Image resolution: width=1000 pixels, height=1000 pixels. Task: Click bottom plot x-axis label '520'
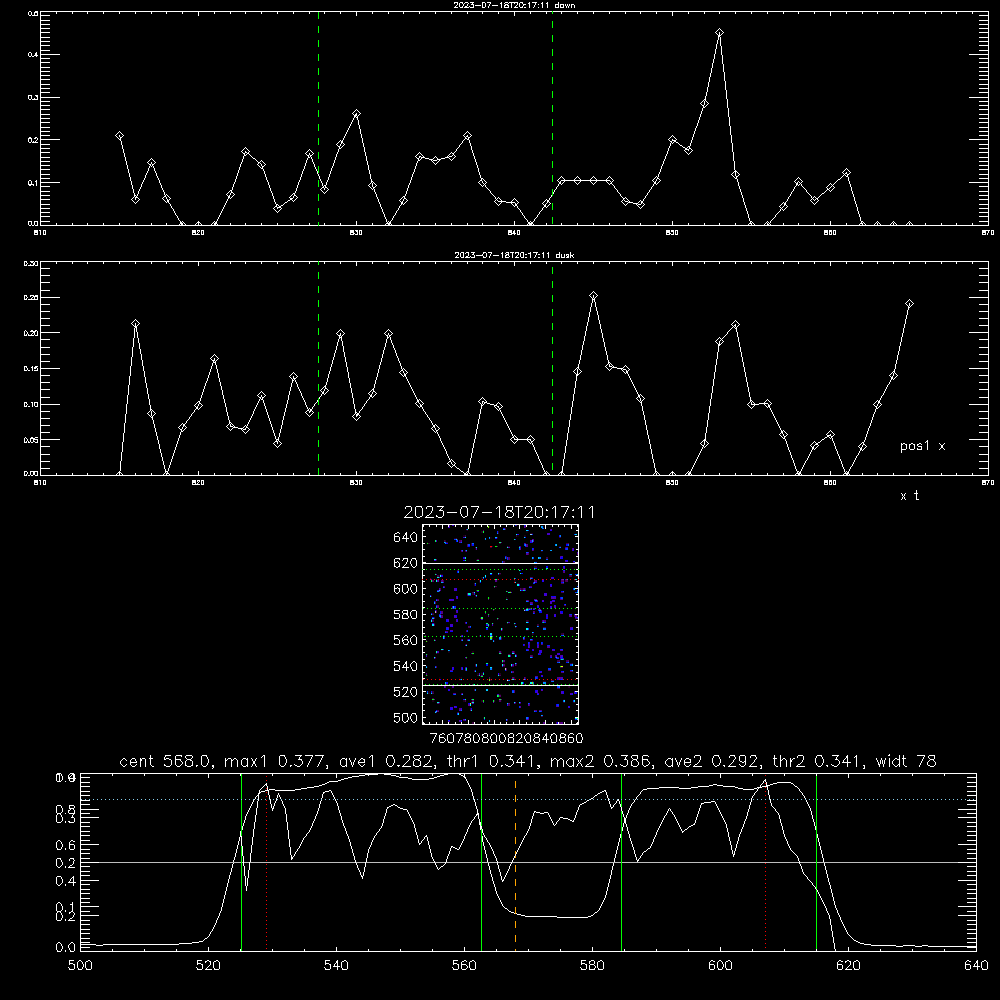pyautogui.click(x=208, y=965)
